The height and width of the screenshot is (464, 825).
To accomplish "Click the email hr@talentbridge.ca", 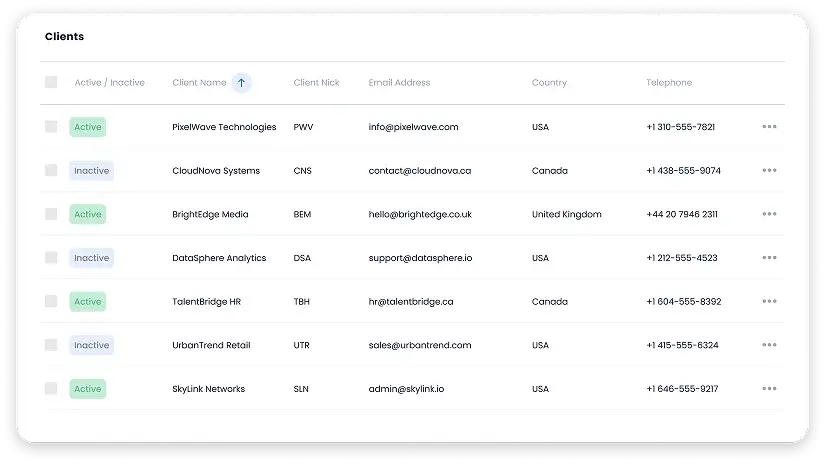I will click(411, 301).
